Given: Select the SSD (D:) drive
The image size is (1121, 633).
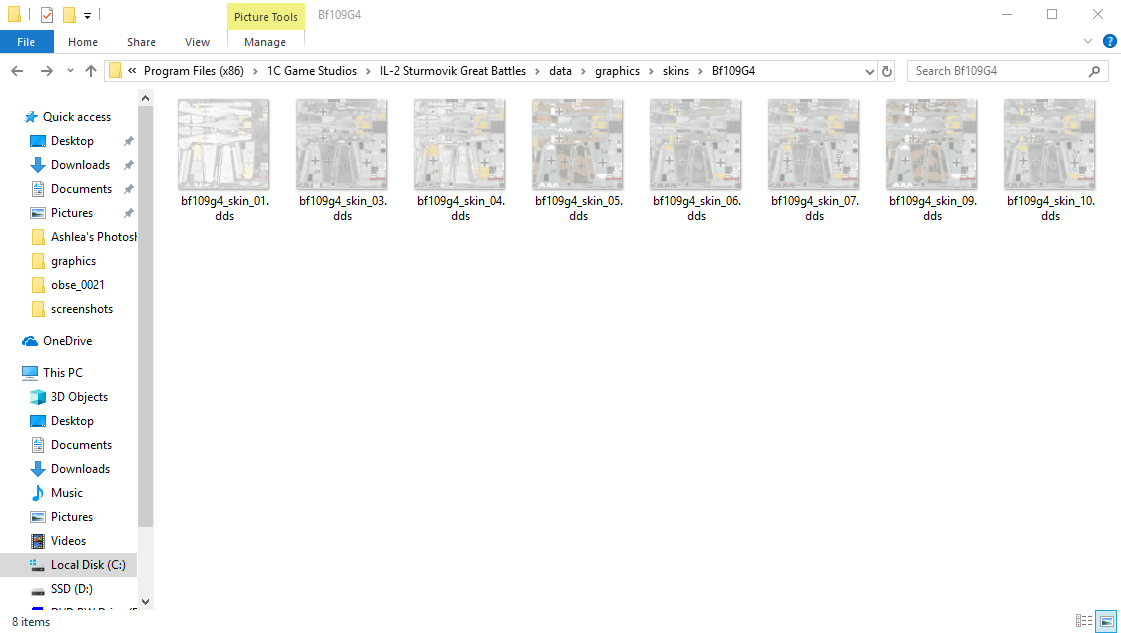Looking at the screenshot, I should (71, 589).
